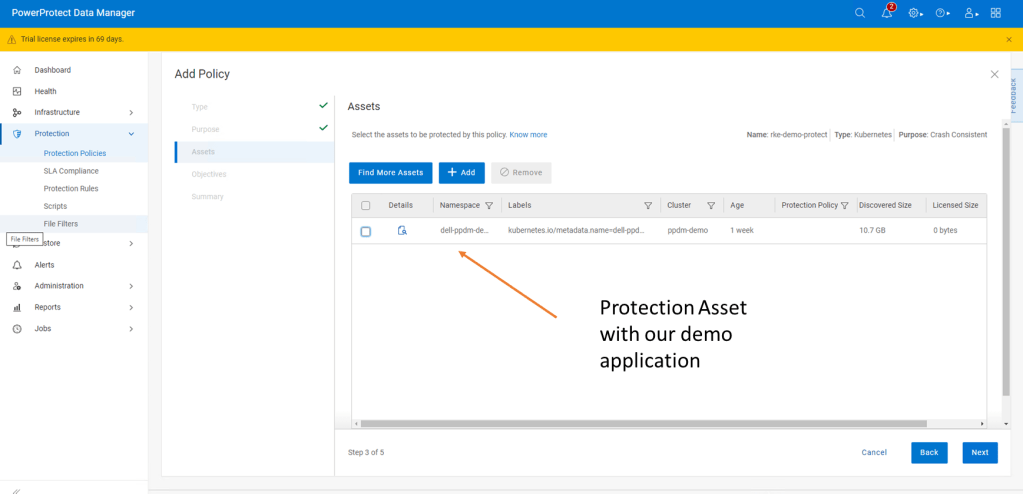Click Next to proceed to Objectives
Viewport: 1023px width, 494px height.
979,452
